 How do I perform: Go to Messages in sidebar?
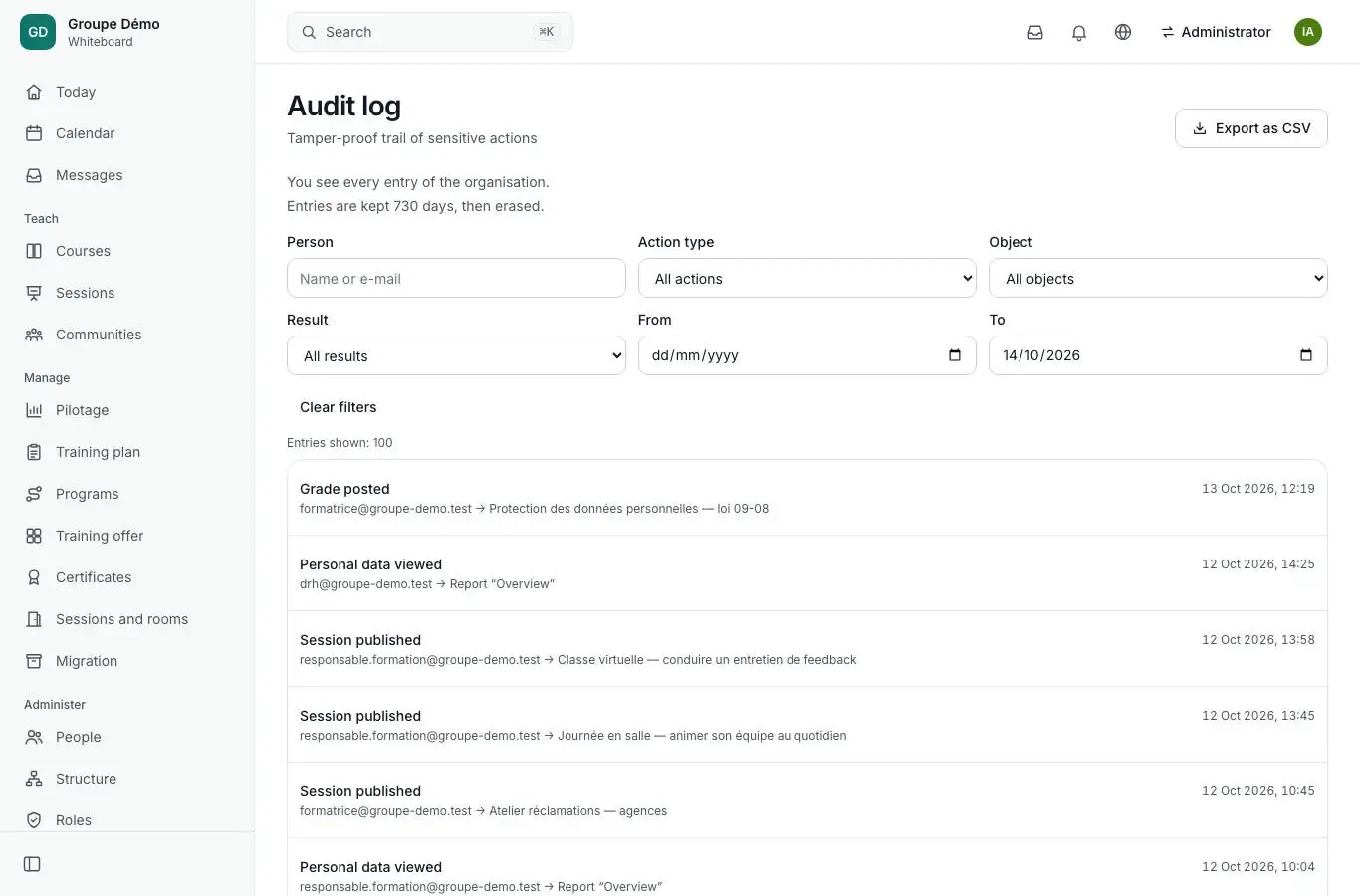[x=127, y=175]
